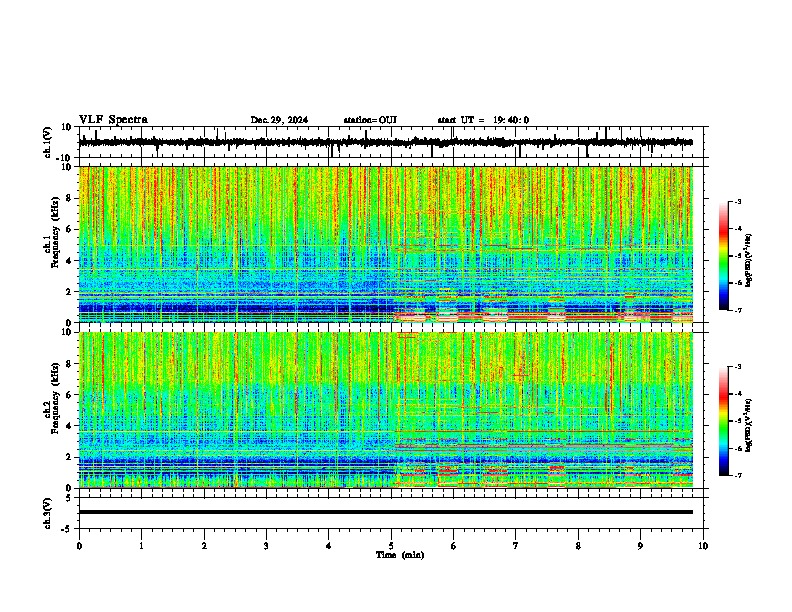Click the "4" kHz tick of ch.2 spectrogram
This screenshot has width=792, height=612.
coord(69,426)
